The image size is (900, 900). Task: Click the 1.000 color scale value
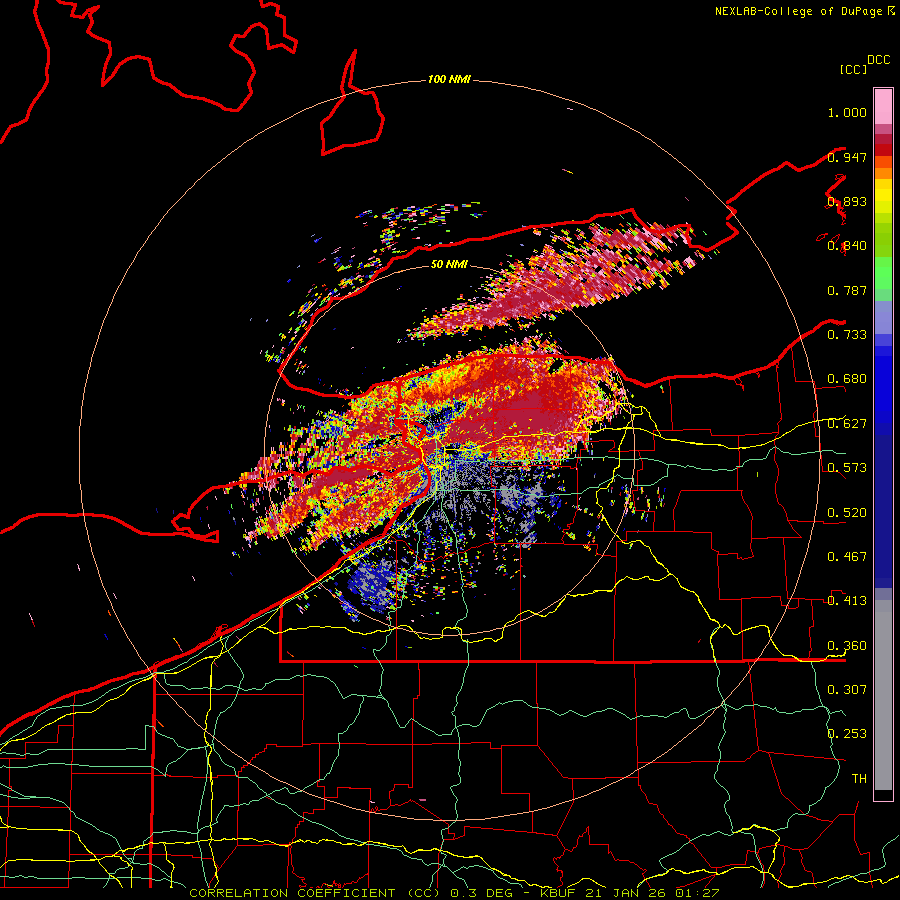tap(847, 112)
